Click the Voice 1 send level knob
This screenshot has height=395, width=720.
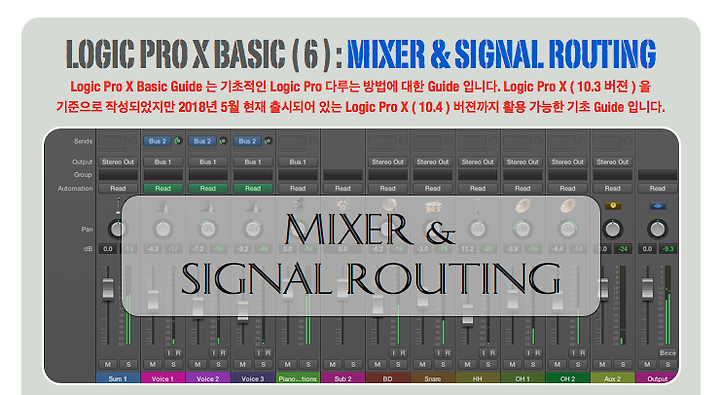178,141
